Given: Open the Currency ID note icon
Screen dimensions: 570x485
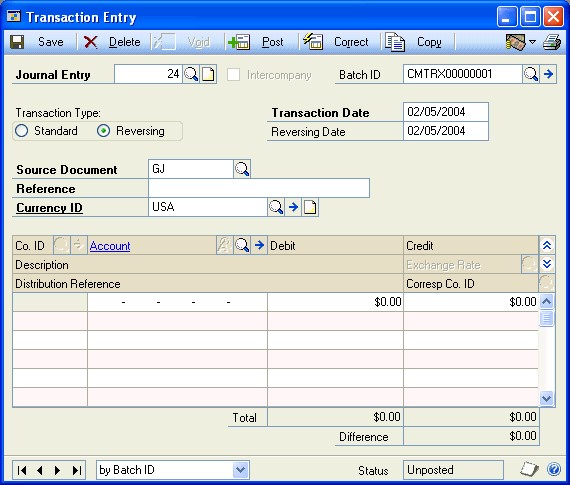Looking at the screenshot, I should pos(310,207).
